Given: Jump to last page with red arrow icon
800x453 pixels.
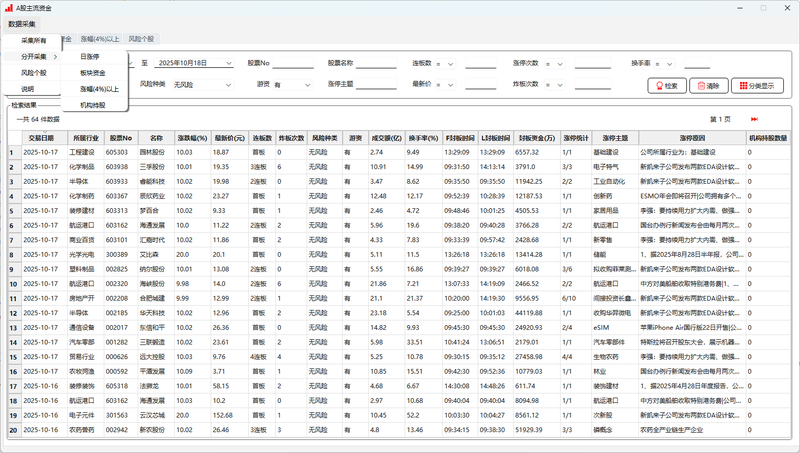Looking at the screenshot, I should click(x=755, y=119).
